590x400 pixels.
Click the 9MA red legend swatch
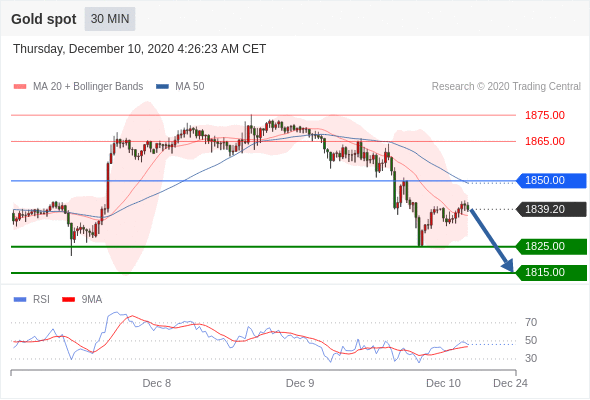coord(68,300)
